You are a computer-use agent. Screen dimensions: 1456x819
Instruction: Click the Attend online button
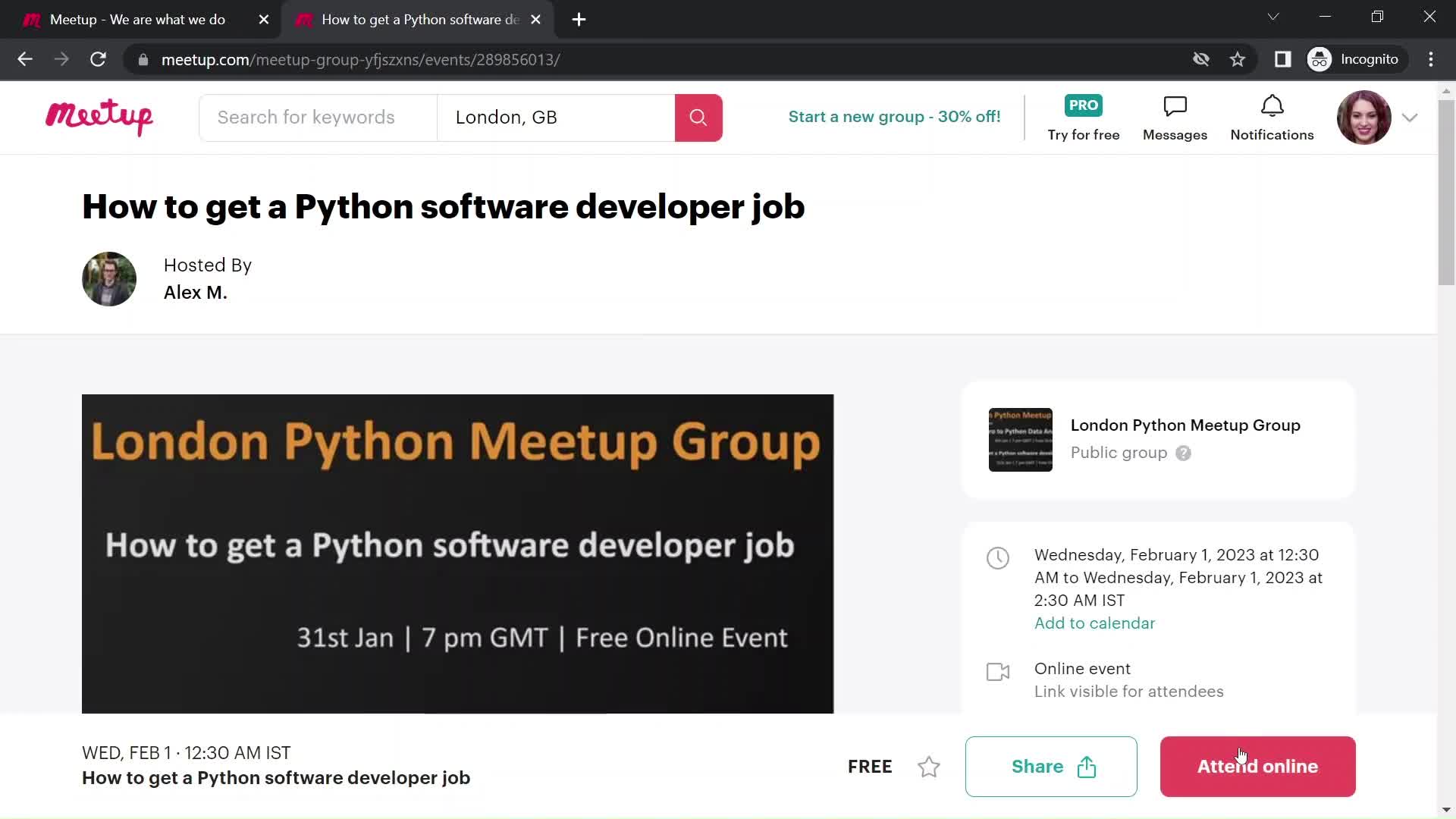coord(1258,766)
